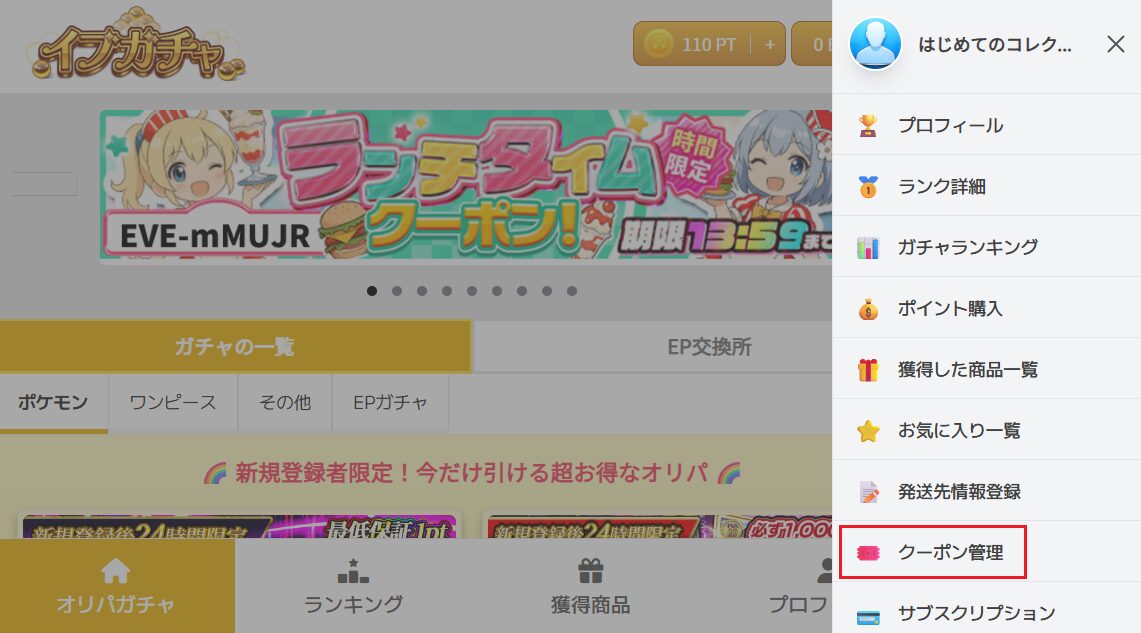Choose the money bag ポイント購入 icon
The height and width of the screenshot is (633, 1141).
[867, 309]
